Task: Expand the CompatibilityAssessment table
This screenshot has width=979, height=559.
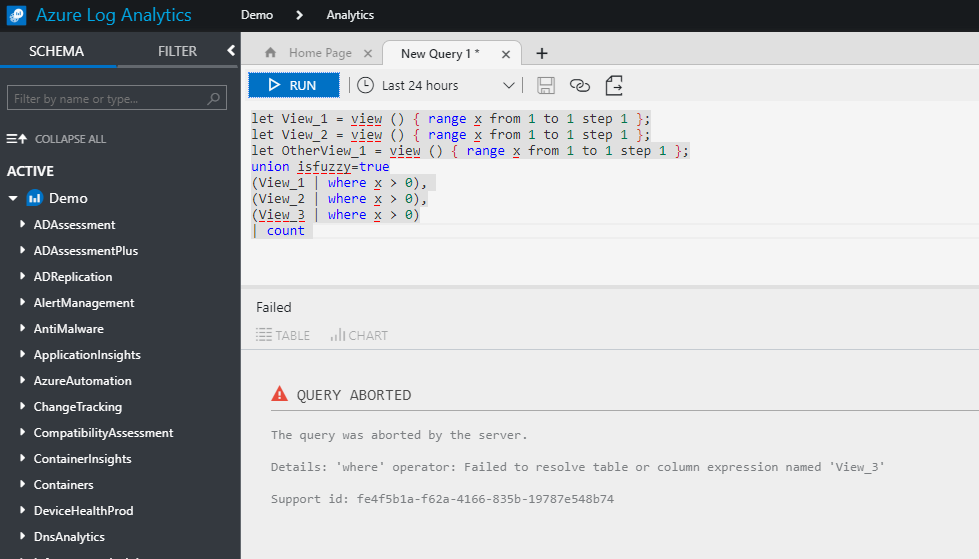Action: (x=22, y=432)
